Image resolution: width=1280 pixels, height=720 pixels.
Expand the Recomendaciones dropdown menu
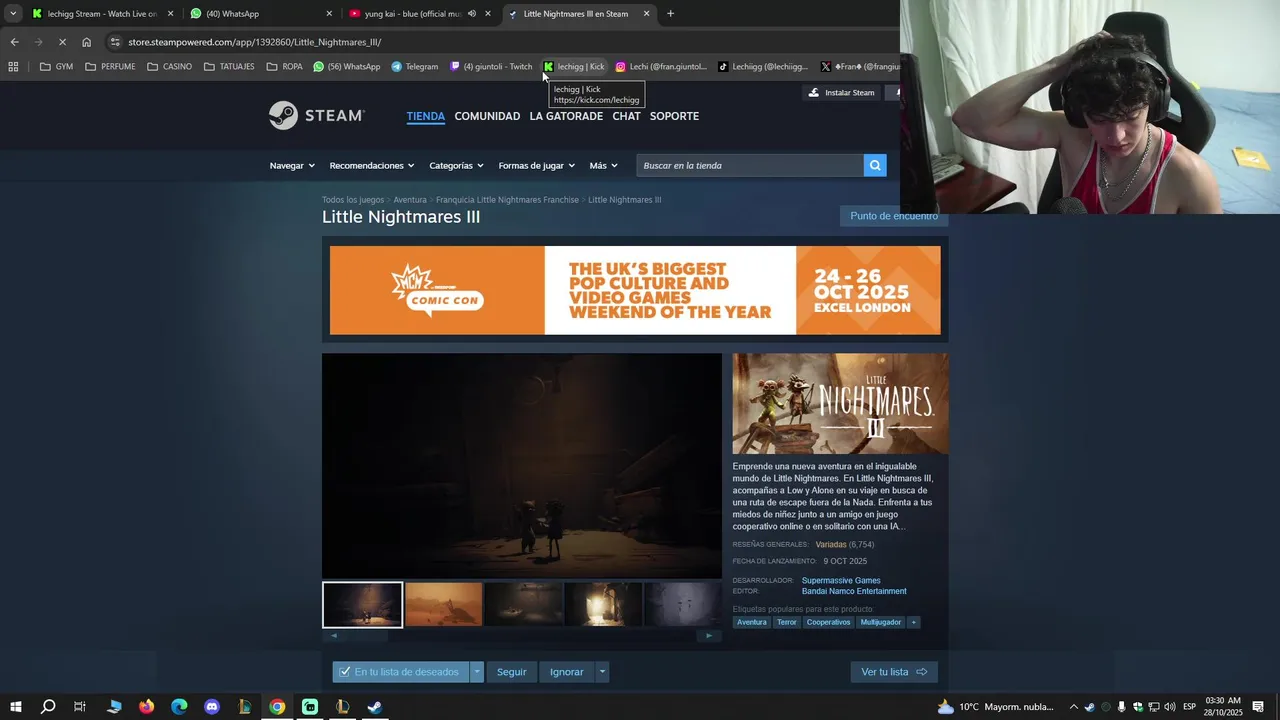[372, 166]
